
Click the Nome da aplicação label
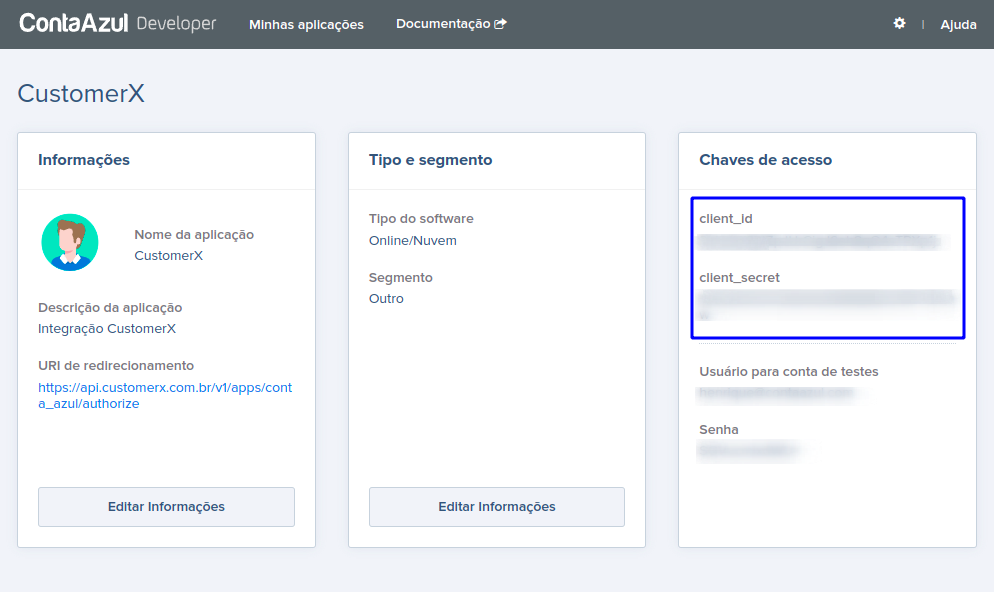[194, 235]
